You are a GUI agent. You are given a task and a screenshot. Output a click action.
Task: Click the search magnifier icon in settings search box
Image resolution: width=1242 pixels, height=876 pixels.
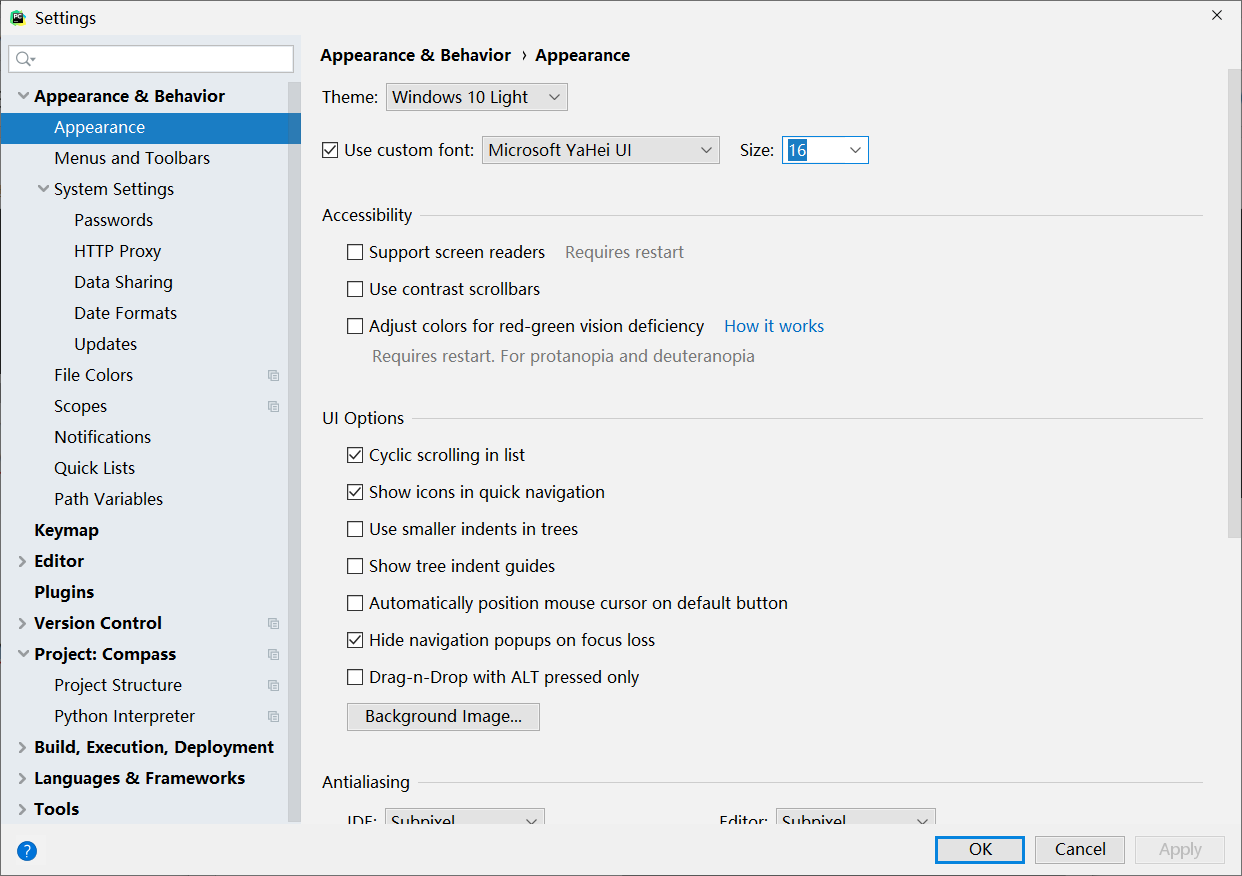pyautogui.click(x=24, y=60)
